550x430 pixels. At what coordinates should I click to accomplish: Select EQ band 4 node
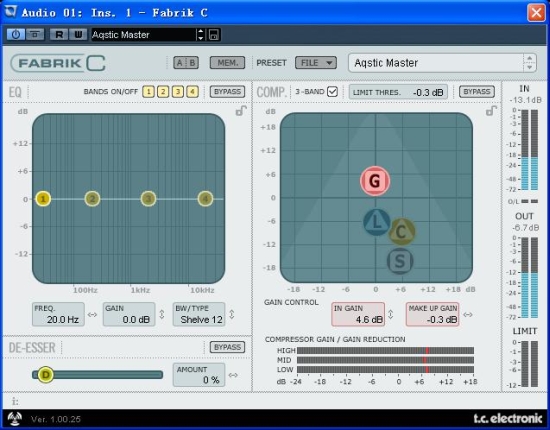pyautogui.click(x=205, y=199)
